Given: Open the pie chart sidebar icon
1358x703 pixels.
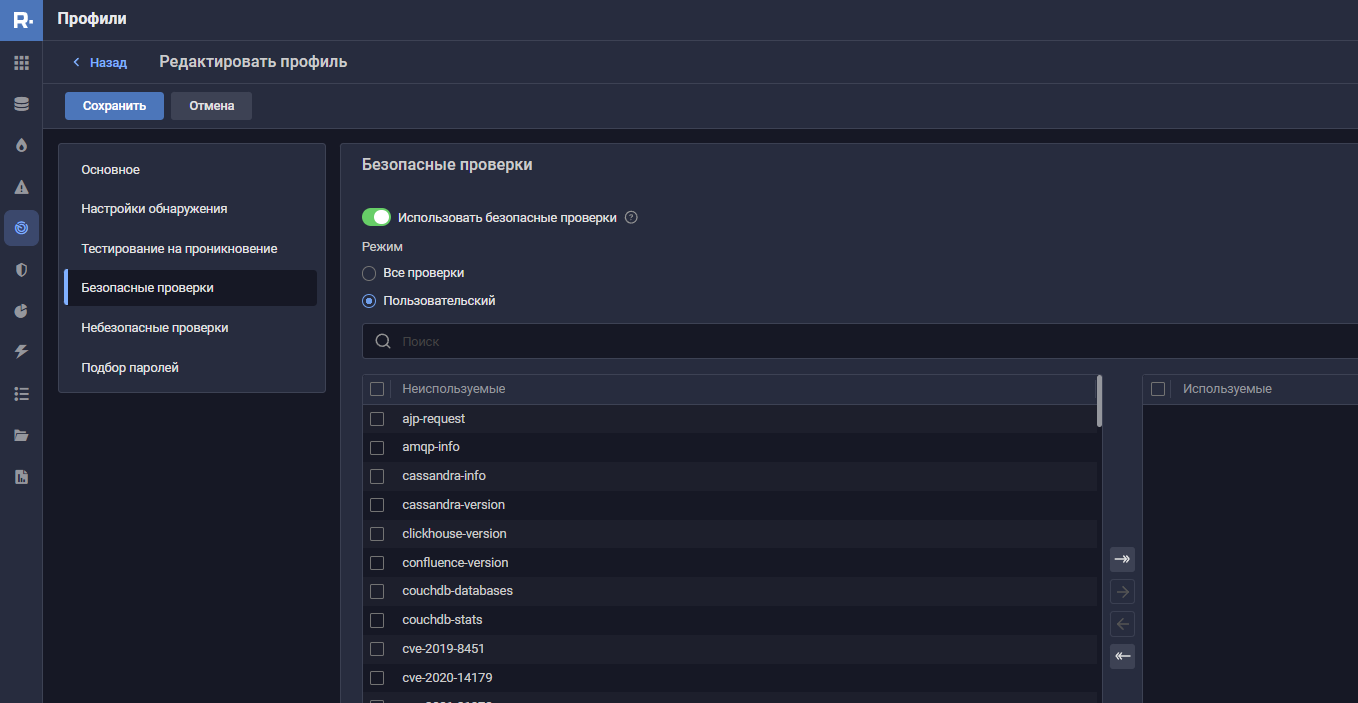Looking at the screenshot, I should coord(21,311).
